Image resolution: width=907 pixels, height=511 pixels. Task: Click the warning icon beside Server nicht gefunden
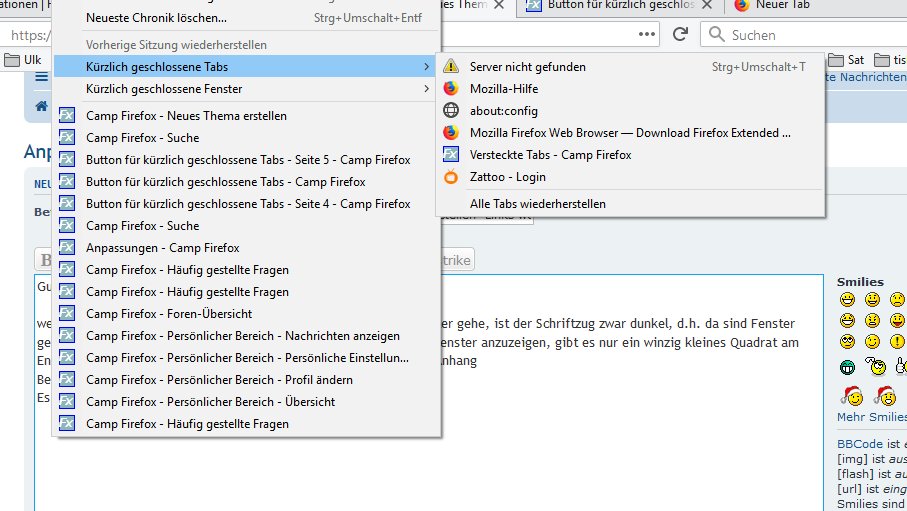pos(451,67)
